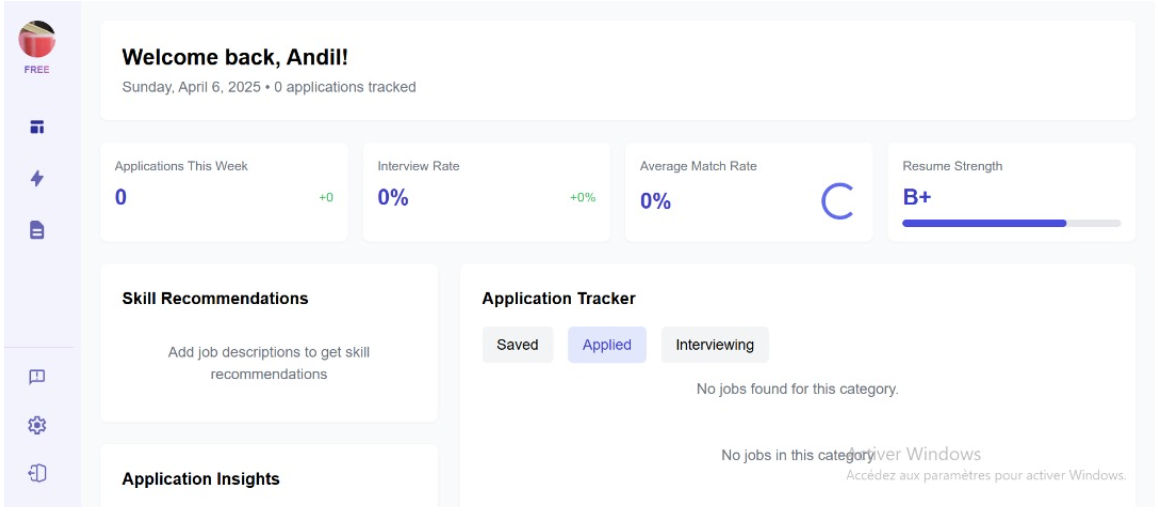The image size is (1158, 514).
Task: Open the dashboard layout icon in sidebar
Action: (x=37, y=127)
